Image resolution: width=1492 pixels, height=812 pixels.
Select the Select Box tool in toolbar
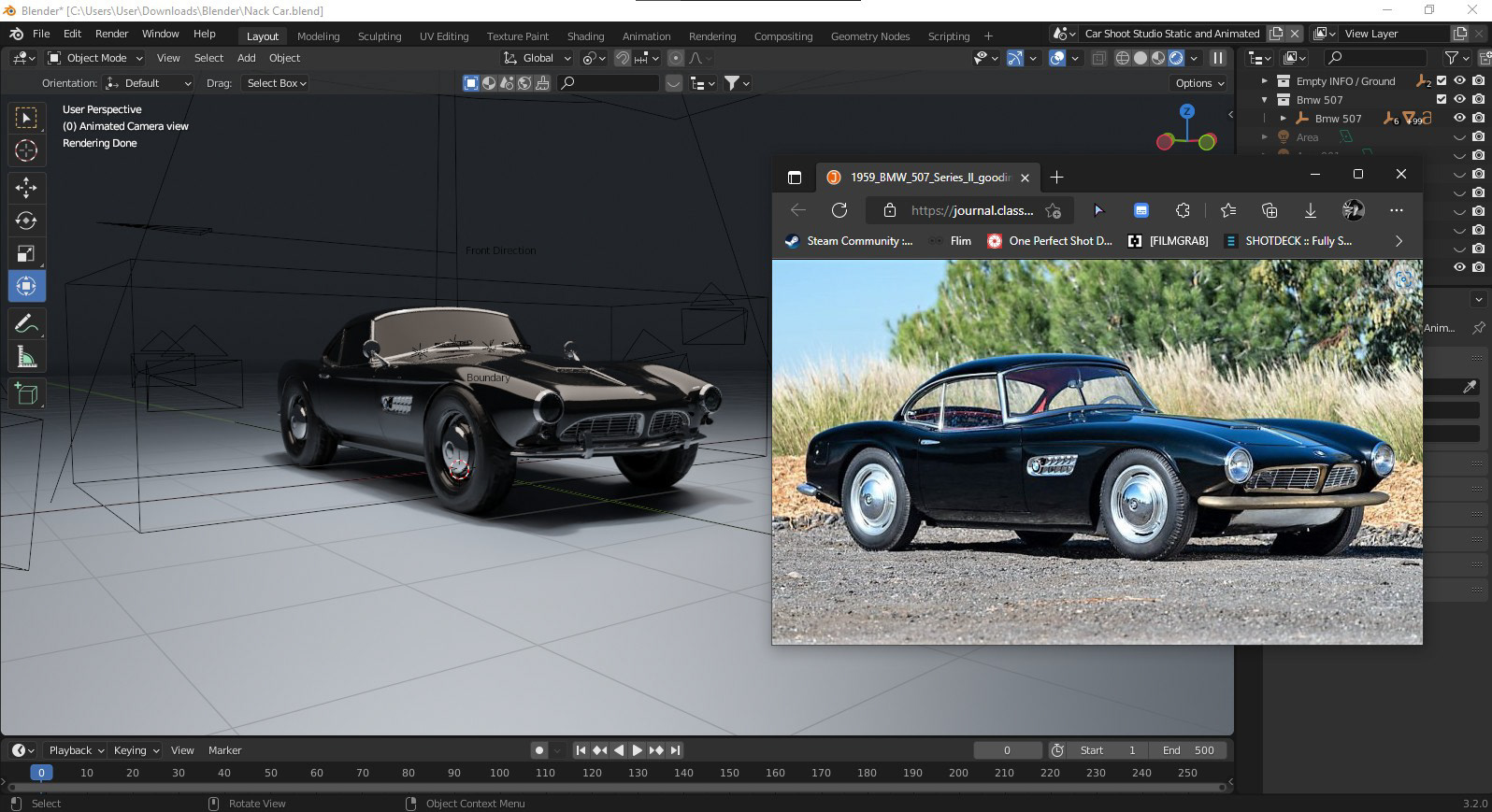(x=26, y=118)
